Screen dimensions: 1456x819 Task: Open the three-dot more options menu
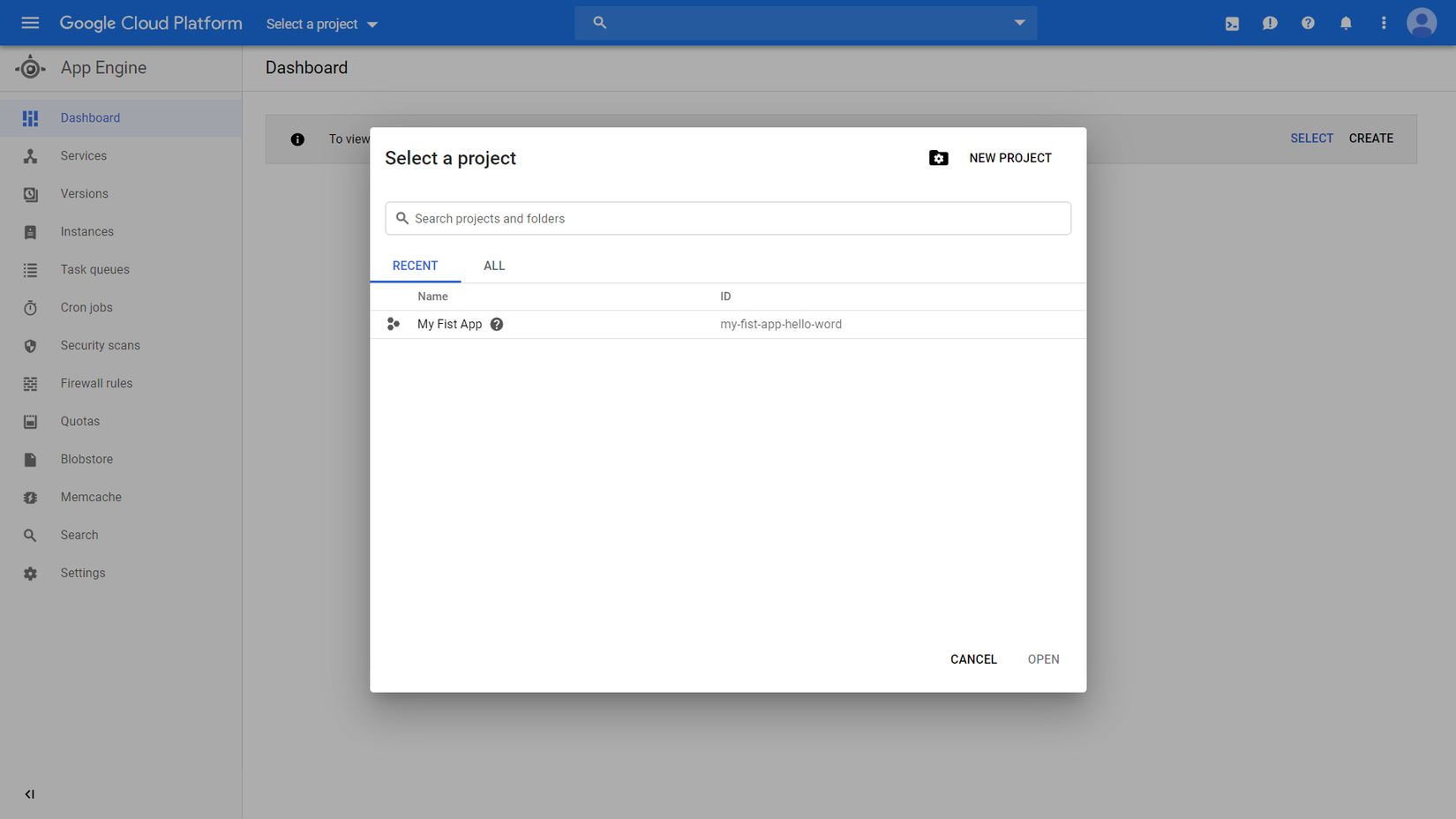1384,24
